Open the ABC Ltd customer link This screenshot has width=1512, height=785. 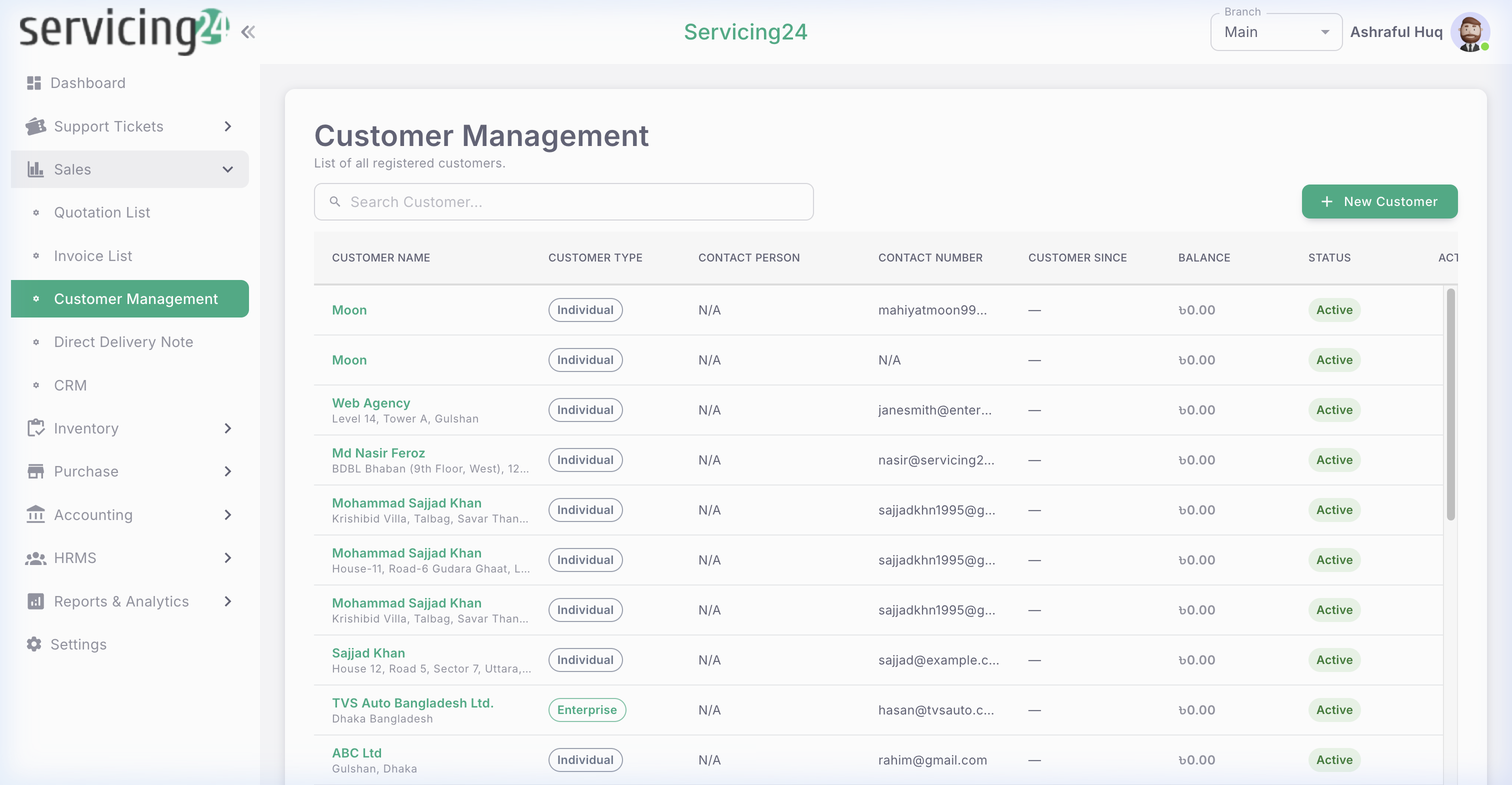point(356,752)
